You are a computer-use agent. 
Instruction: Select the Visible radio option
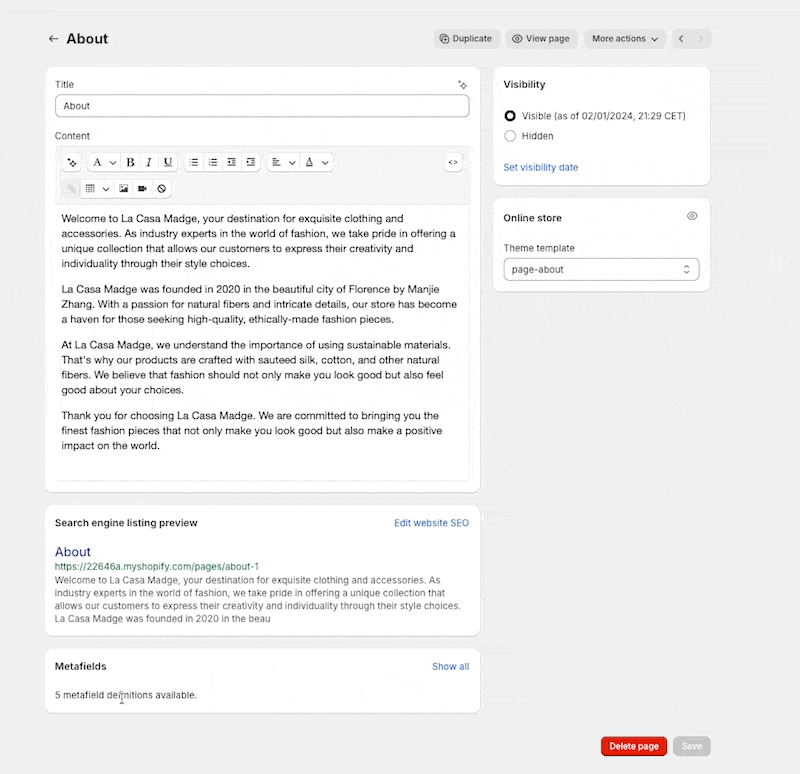click(510, 116)
